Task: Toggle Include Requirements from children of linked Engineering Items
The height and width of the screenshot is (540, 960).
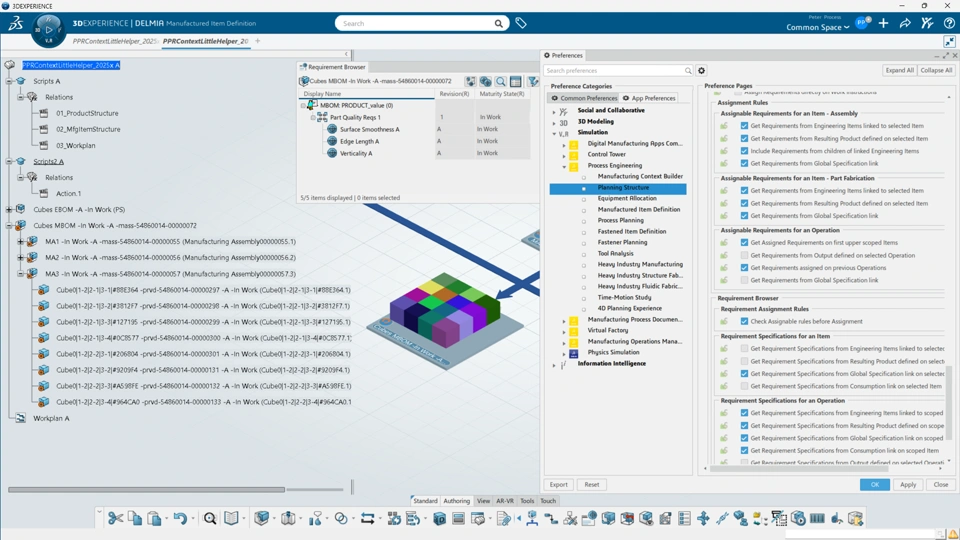Action: click(744, 151)
